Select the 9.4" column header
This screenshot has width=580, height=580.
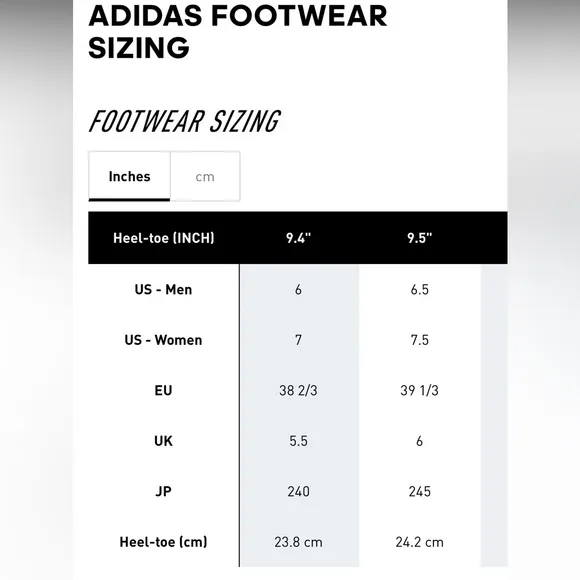coord(299,238)
